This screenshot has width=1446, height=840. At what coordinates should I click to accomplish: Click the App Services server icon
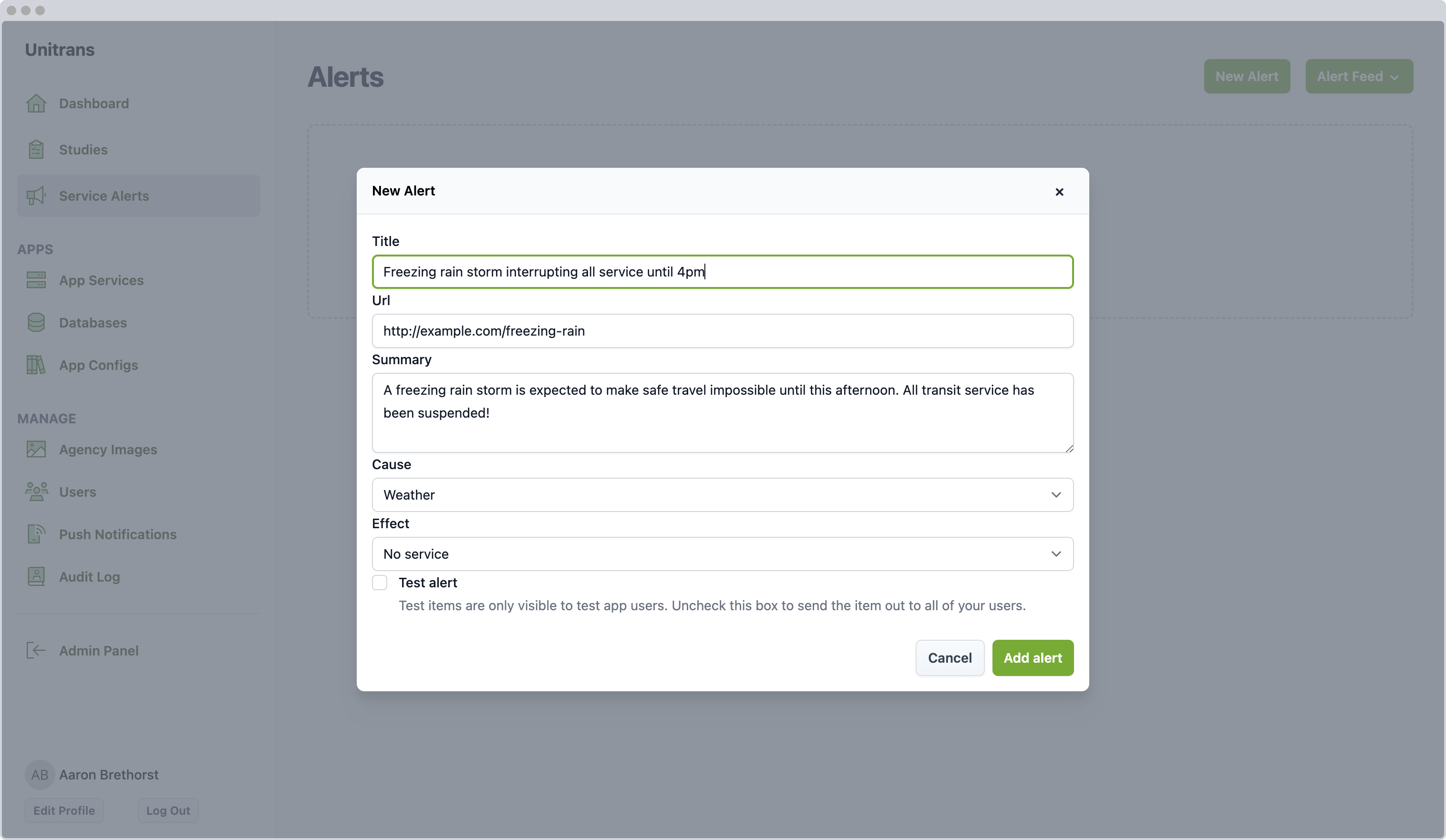tap(36, 281)
